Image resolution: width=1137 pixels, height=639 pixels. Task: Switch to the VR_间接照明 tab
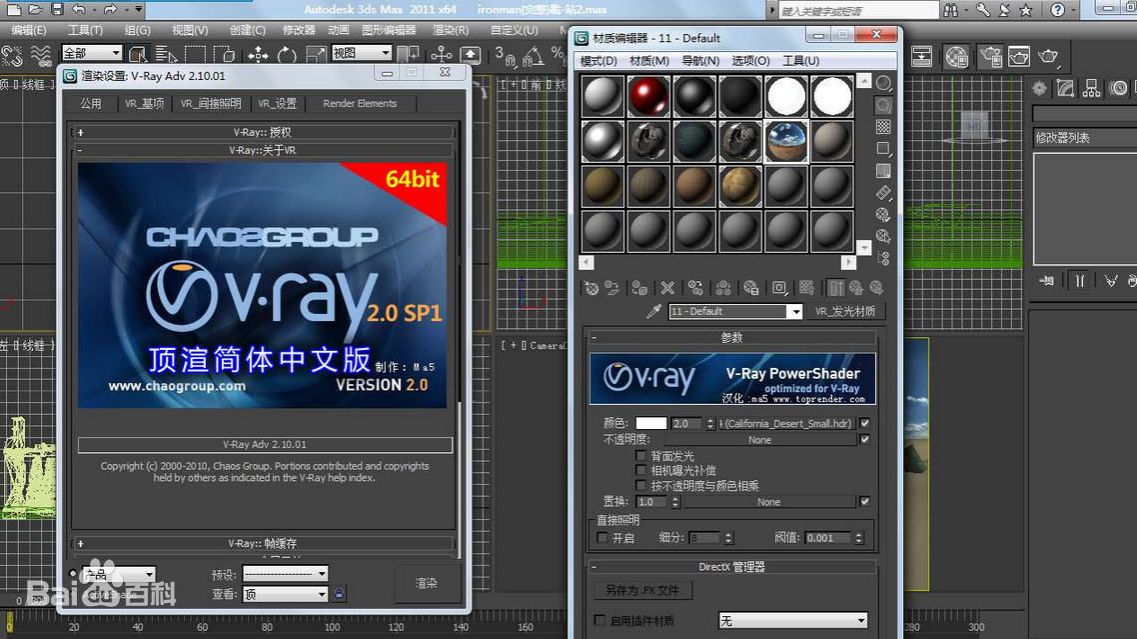[211, 104]
